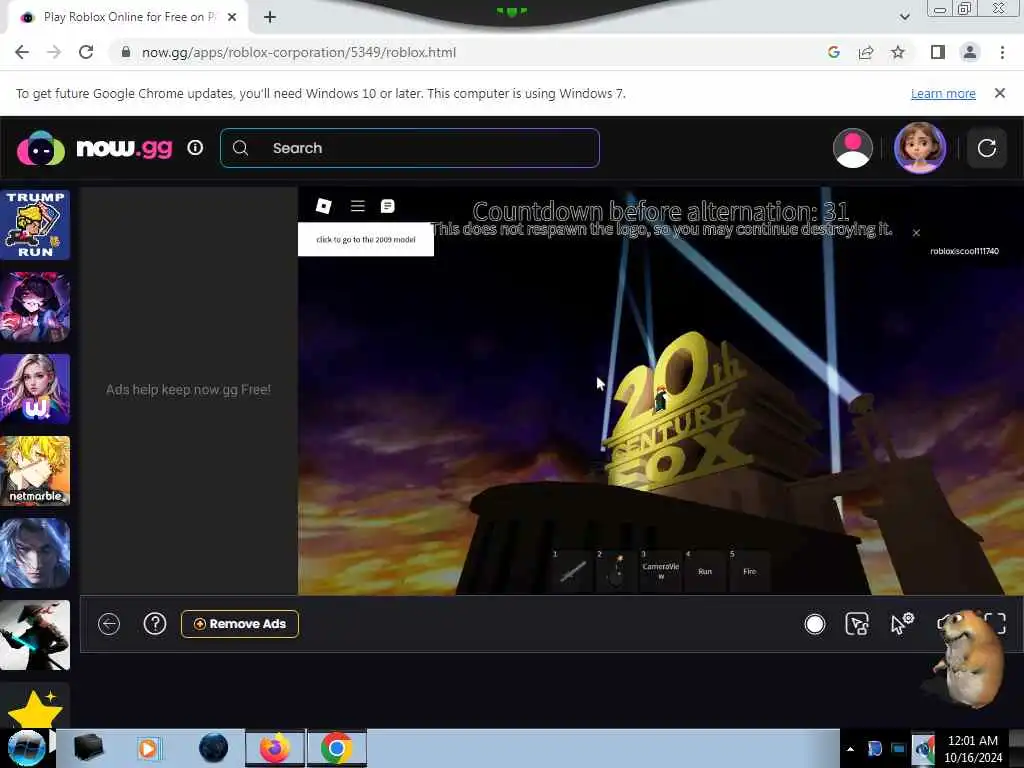Click the Chrome back arrow
This screenshot has height=768, width=1024.
[22, 52]
